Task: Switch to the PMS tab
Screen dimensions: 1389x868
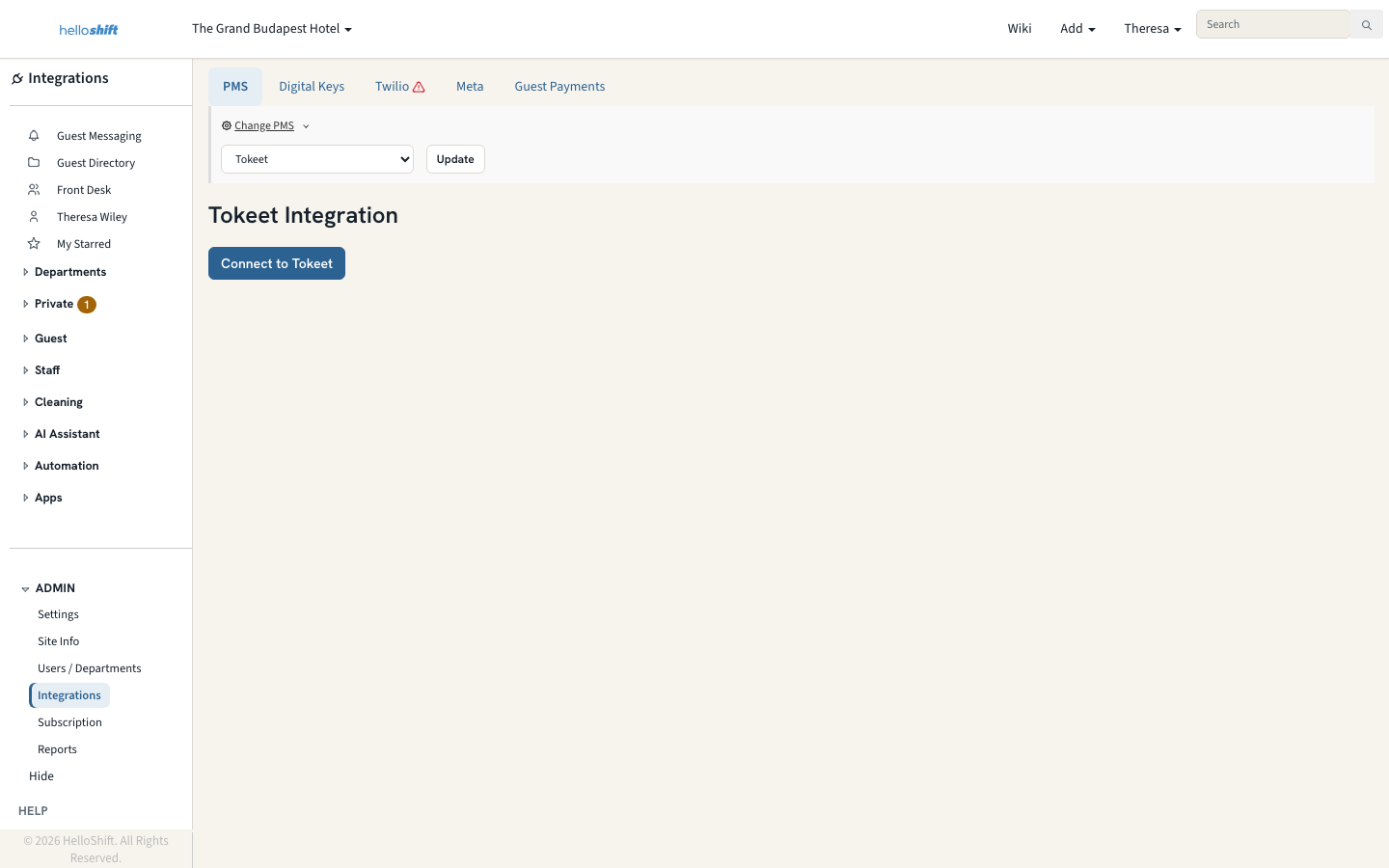Action: [x=235, y=87]
